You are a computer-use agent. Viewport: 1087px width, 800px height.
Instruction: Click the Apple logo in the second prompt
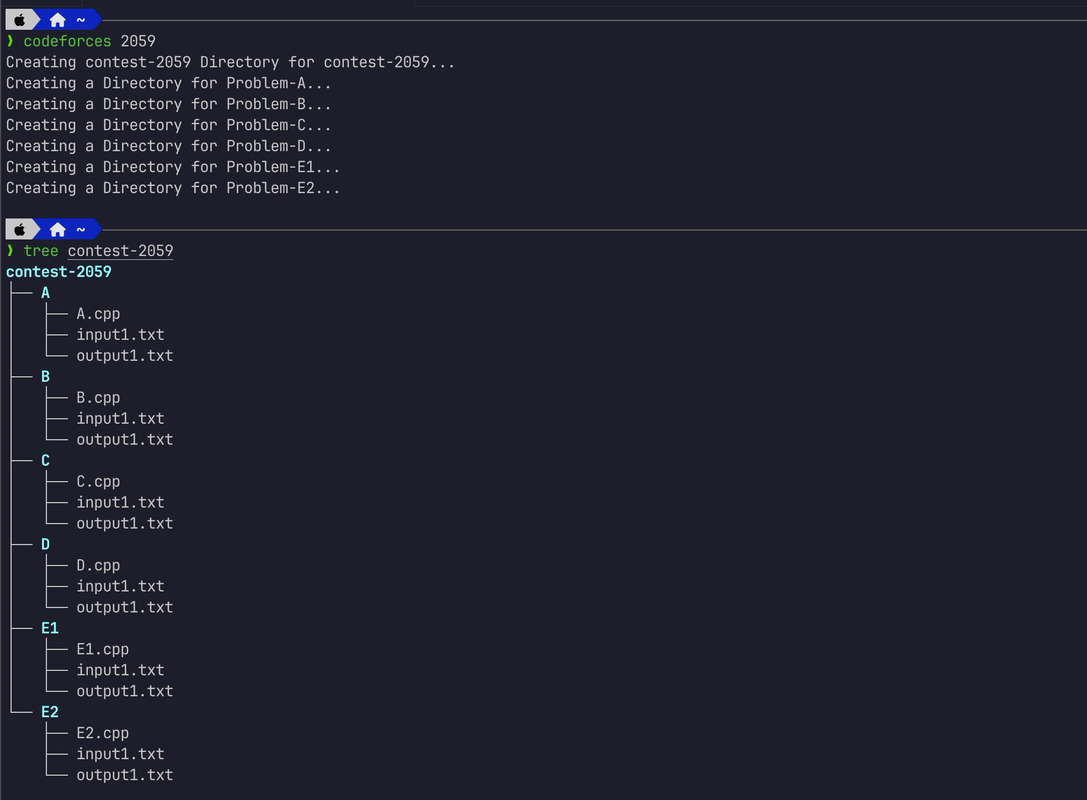19,229
